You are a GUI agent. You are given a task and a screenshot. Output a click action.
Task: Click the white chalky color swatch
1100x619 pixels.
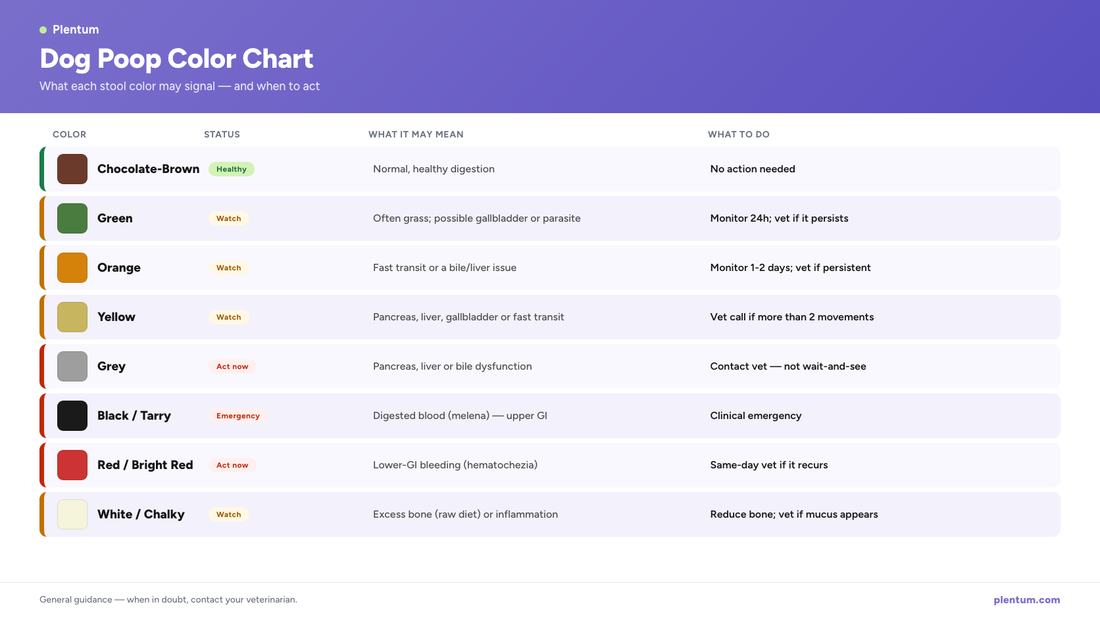pos(72,514)
